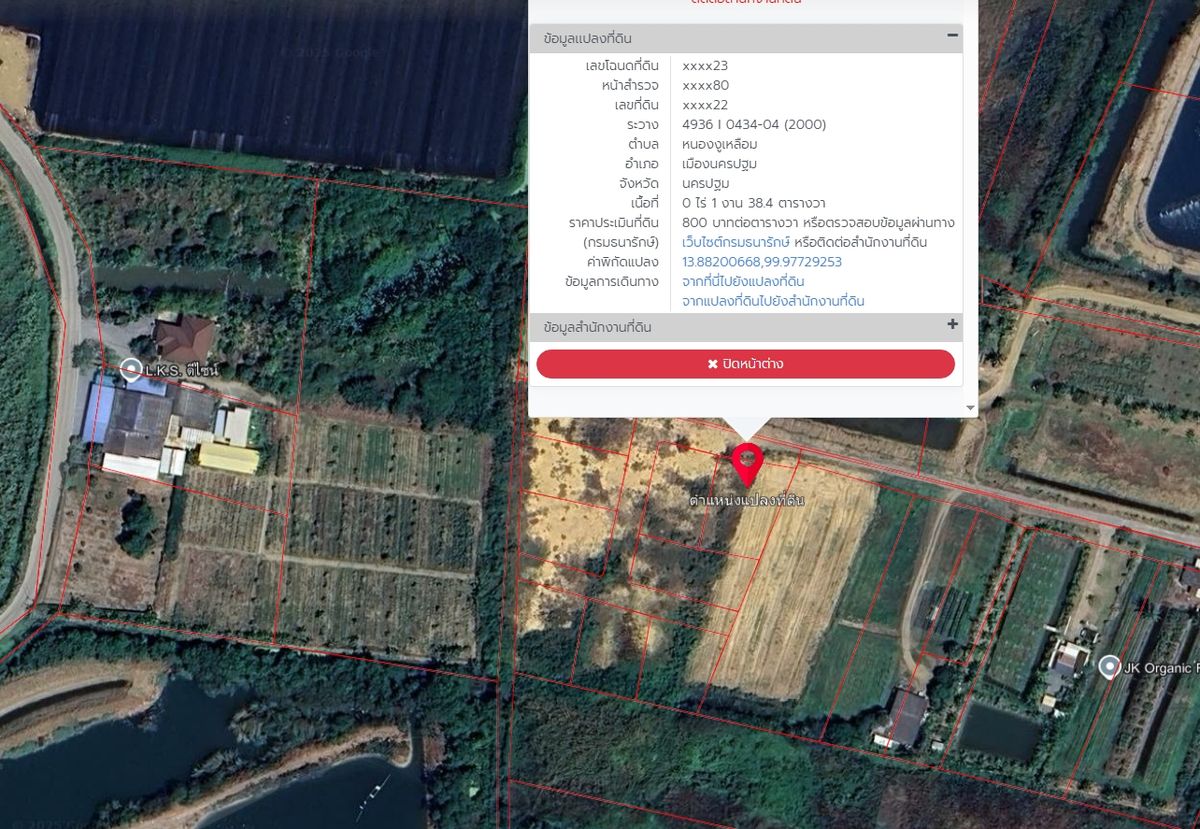Follow the จากแปลงที่ดินไปยังสำนักงานที่ดิน directions link
Viewport: 1200px width, 829px height.
[x=773, y=301]
